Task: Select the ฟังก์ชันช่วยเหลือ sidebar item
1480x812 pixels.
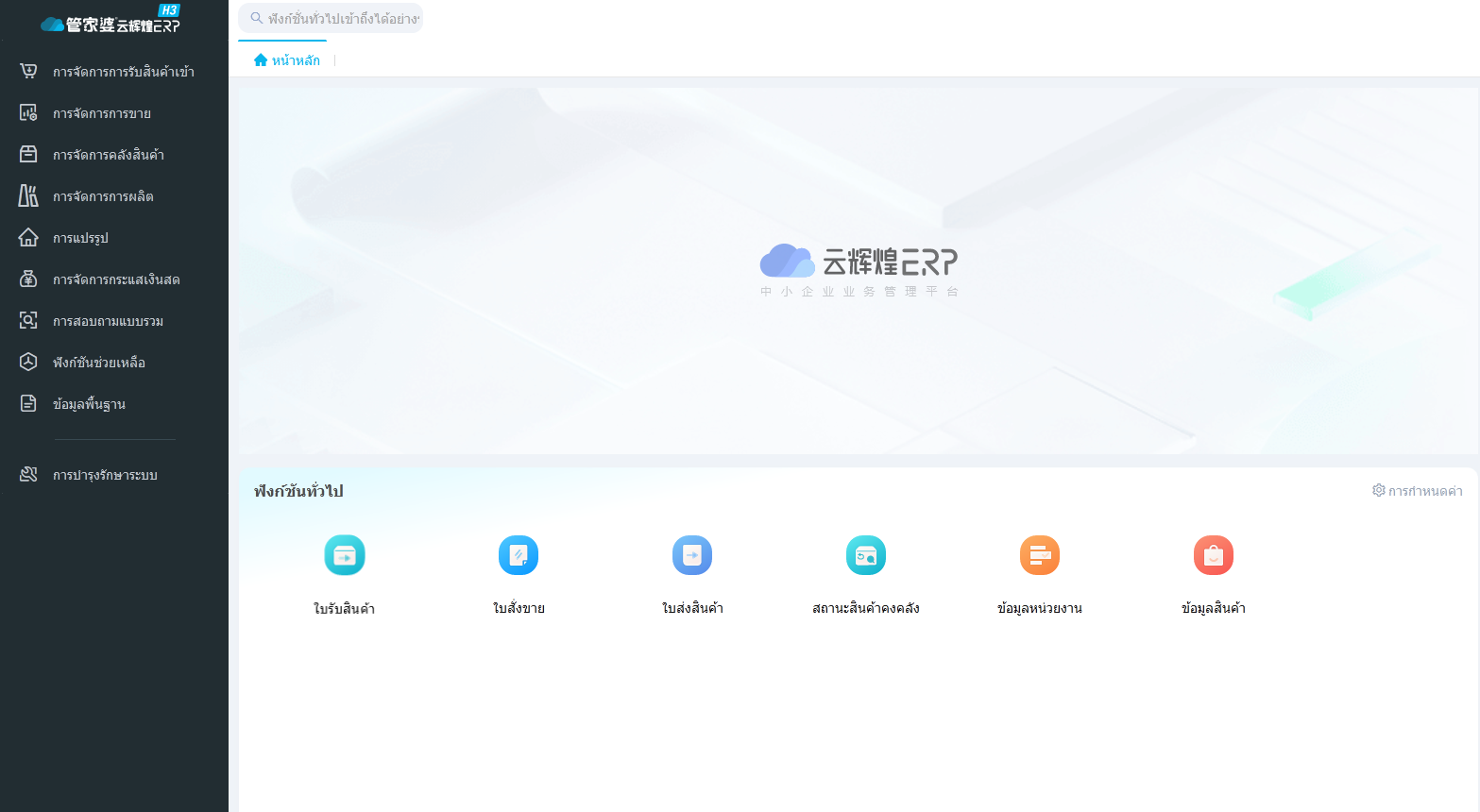Action: [99, 363]
